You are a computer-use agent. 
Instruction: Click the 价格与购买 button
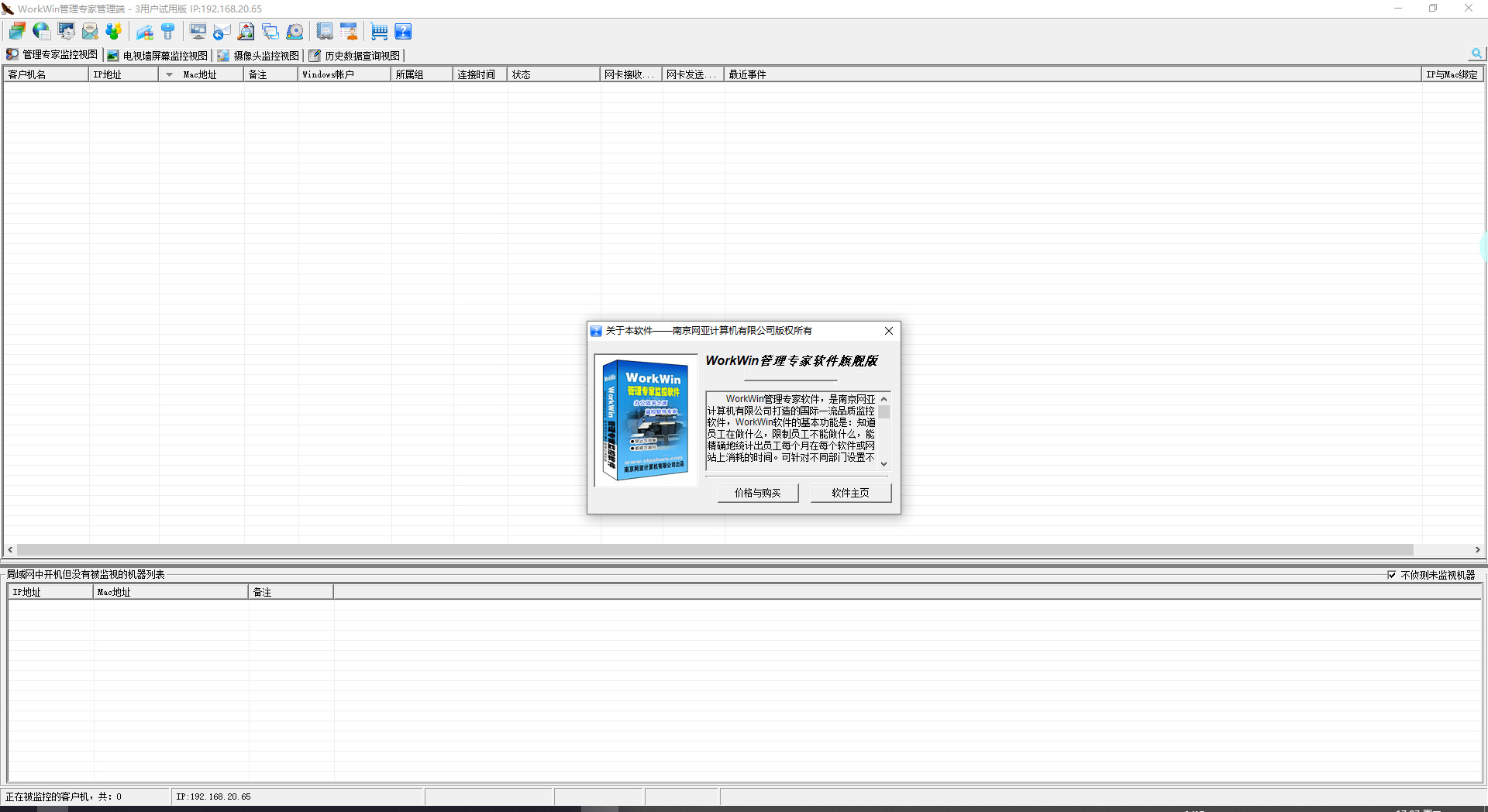[758, 493]
